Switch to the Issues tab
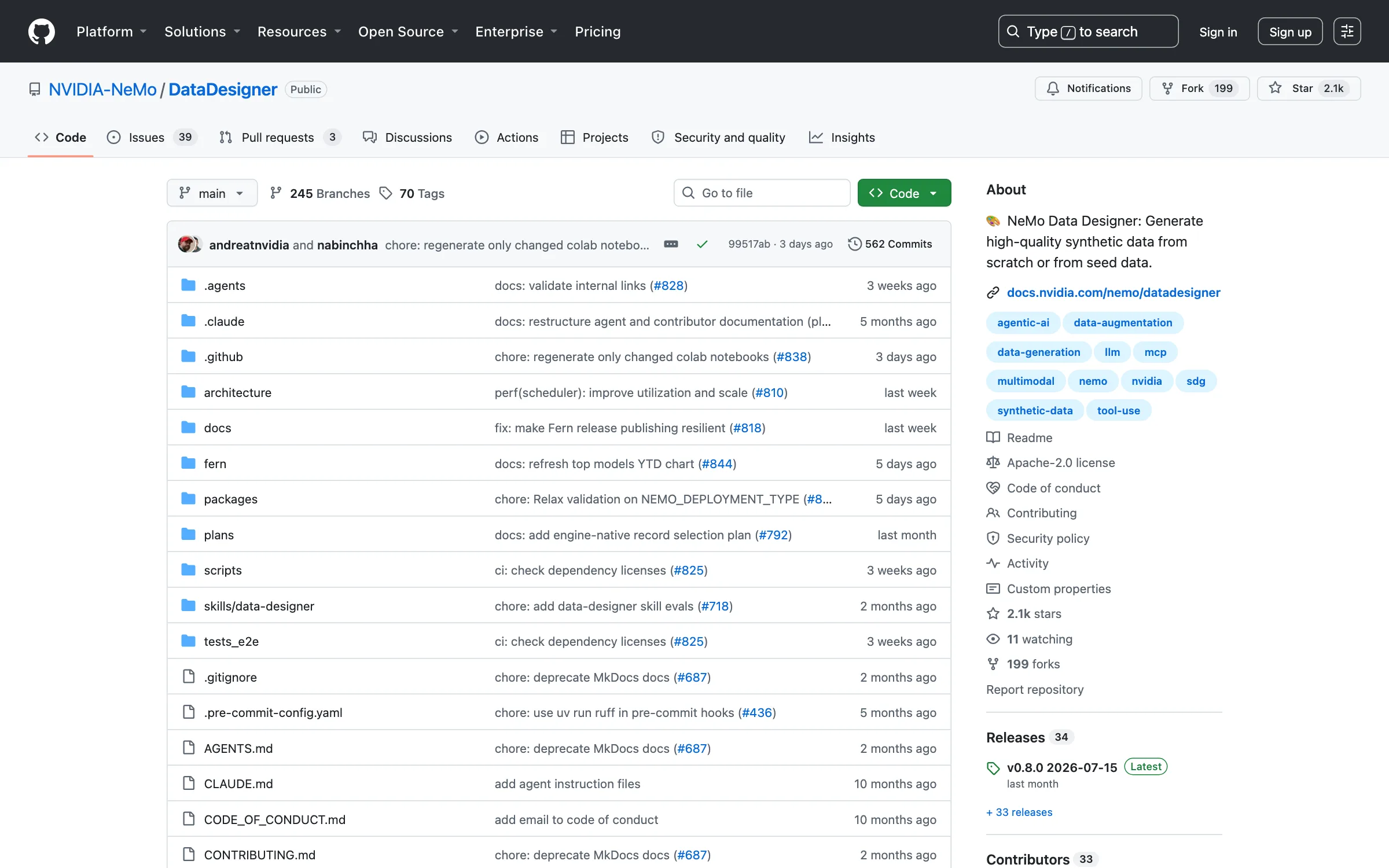Screen dimensions: 1389x868 point(152,137)
